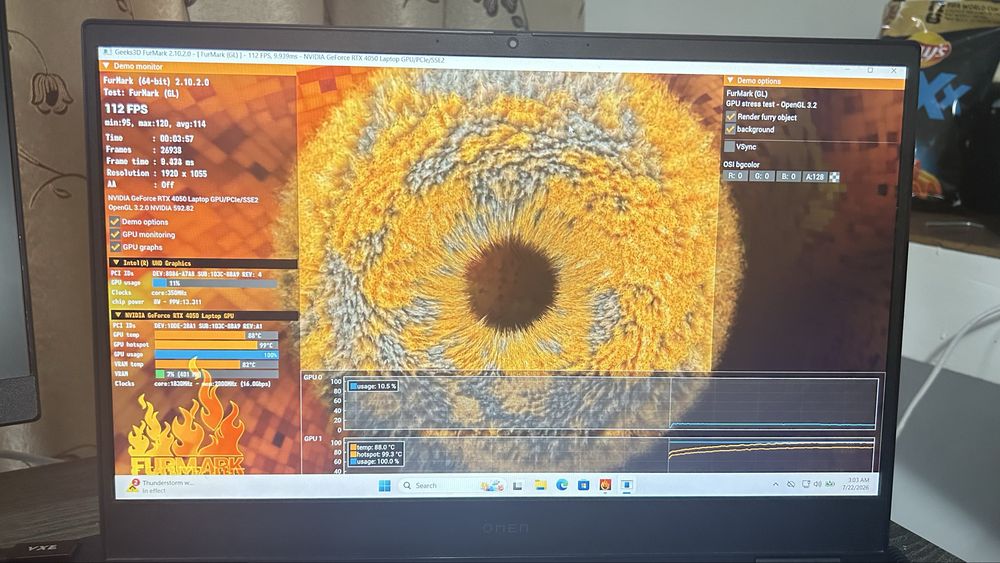Enable VSync checkbox
The width and height of the screenshot is (1000, 563).
coord(730,147)
